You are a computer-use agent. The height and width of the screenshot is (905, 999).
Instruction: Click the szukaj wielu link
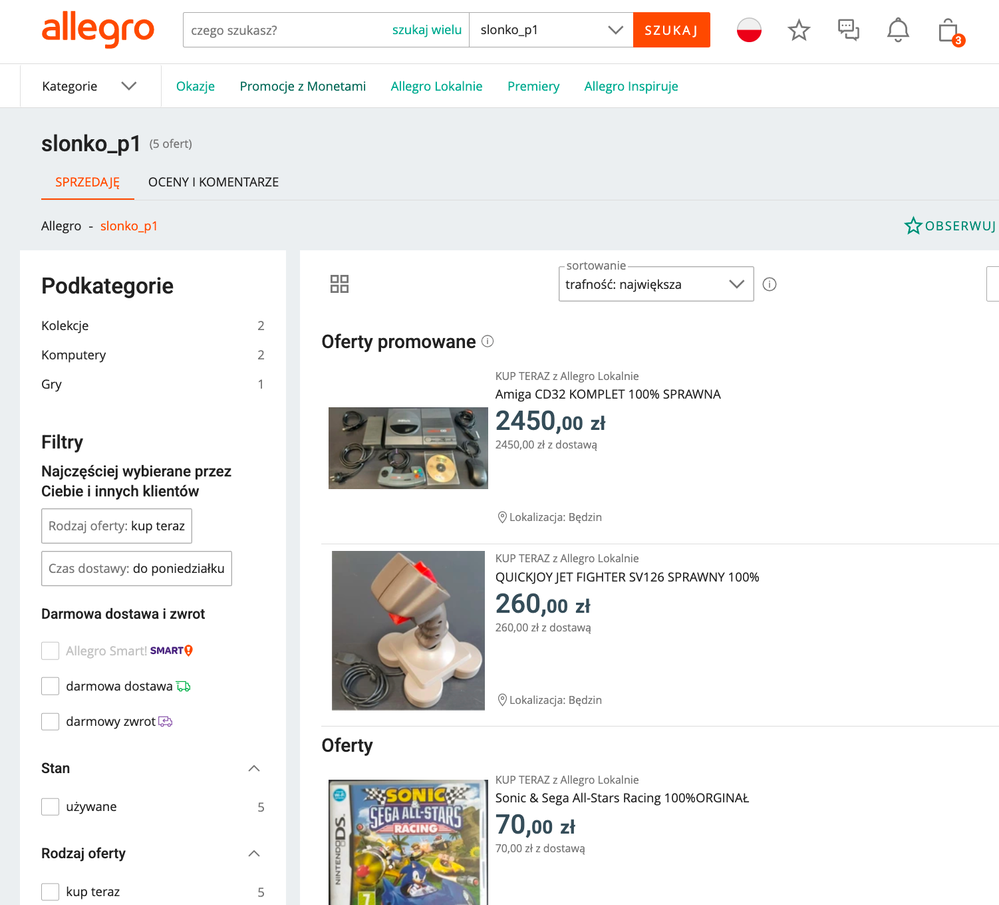point(427,30)
